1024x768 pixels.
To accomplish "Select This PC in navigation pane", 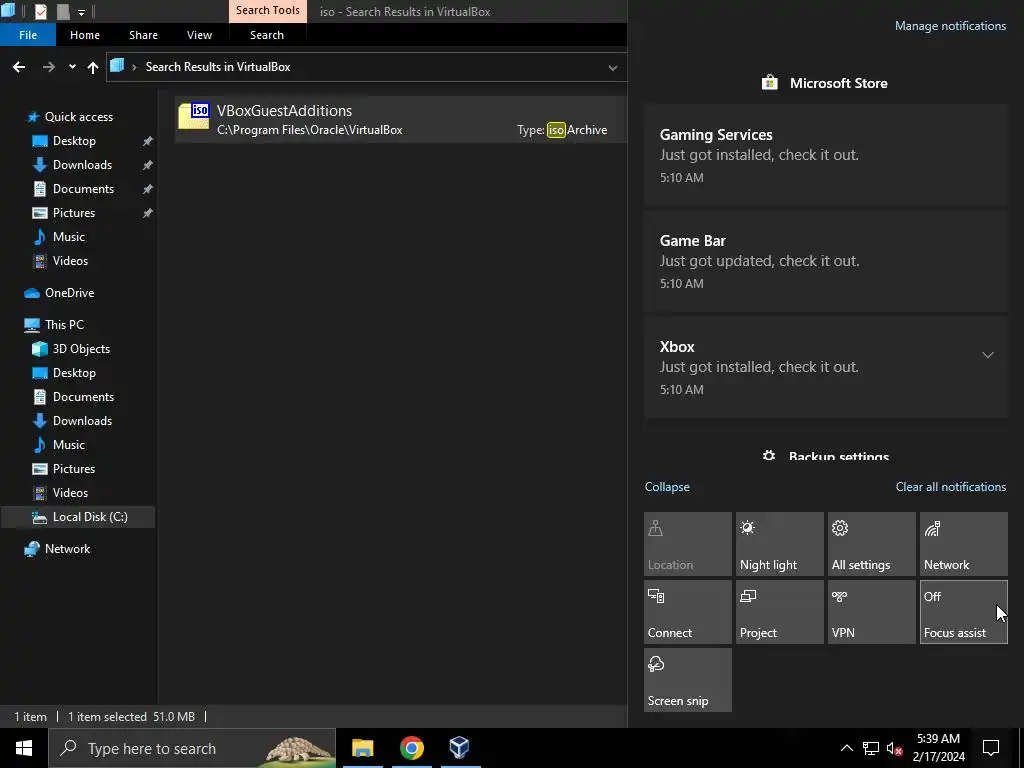I will pyautogui.click(x=64, y=325).
